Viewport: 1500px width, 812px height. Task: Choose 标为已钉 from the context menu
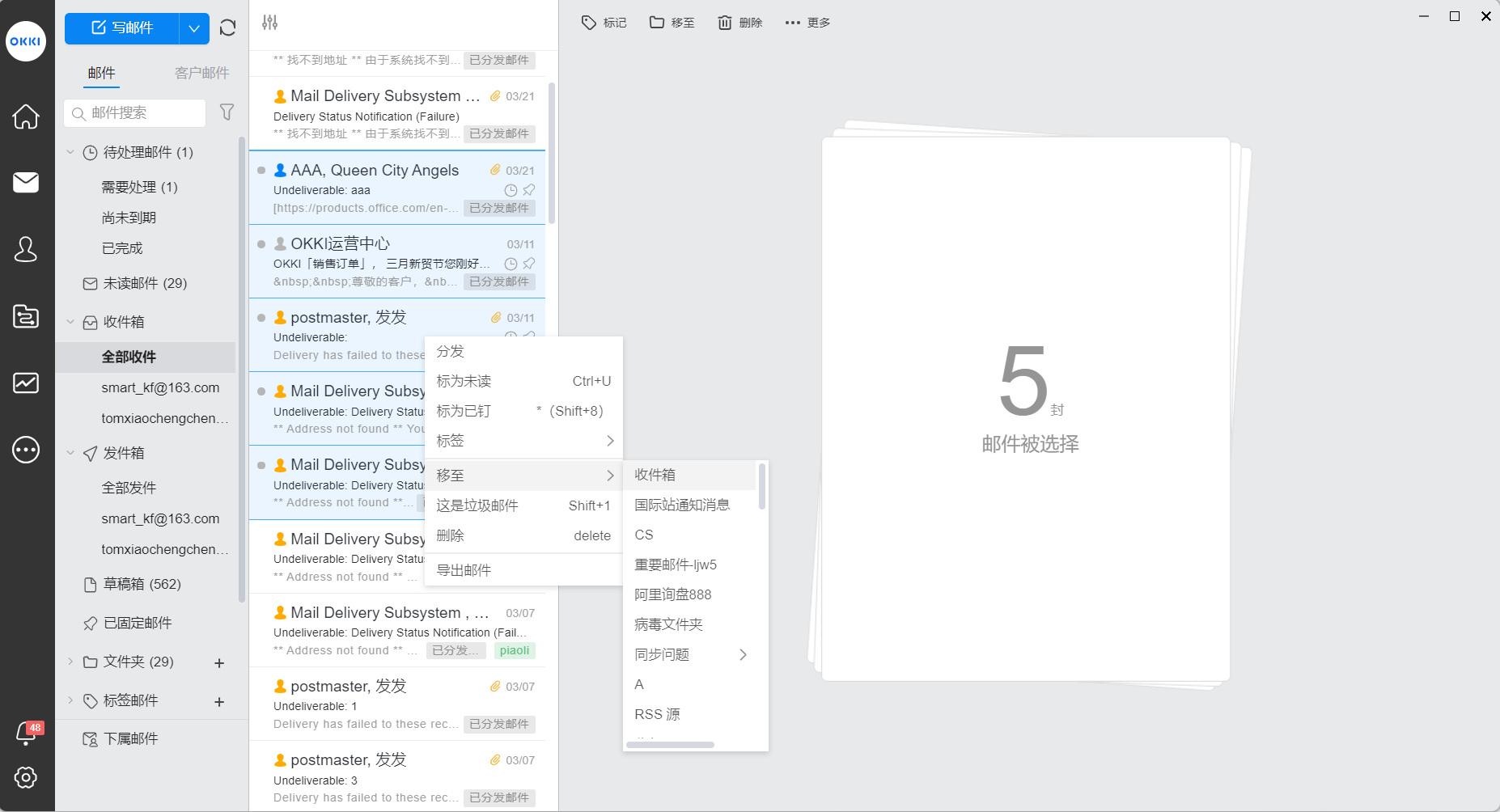click(523, 411)
